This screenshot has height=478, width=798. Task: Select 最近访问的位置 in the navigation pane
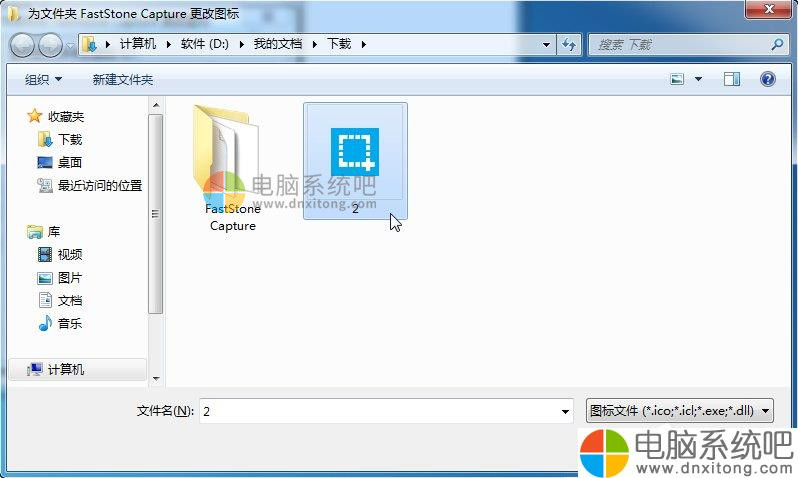100,186
